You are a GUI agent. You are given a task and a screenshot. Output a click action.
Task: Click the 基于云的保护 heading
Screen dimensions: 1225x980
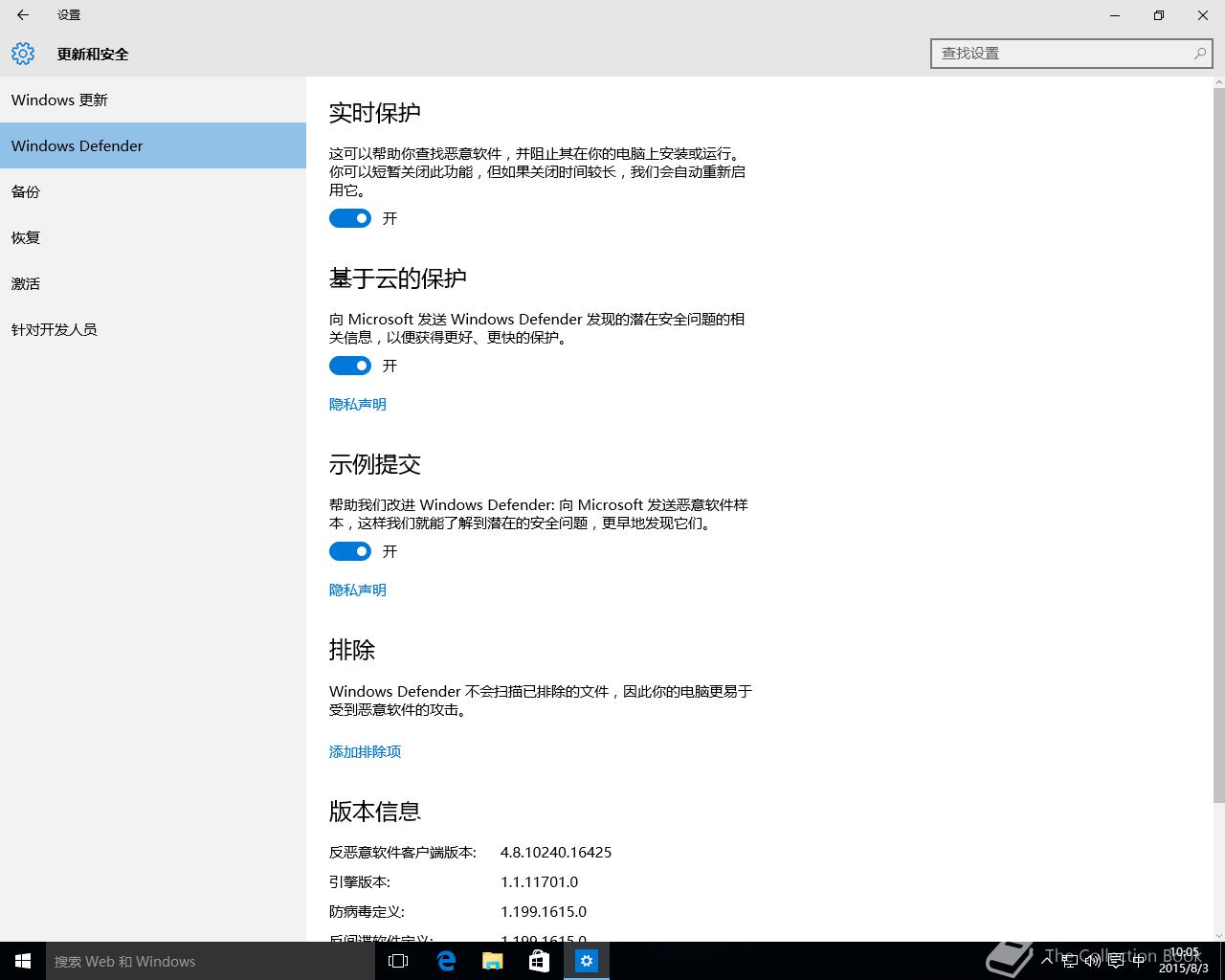(398, 278)
